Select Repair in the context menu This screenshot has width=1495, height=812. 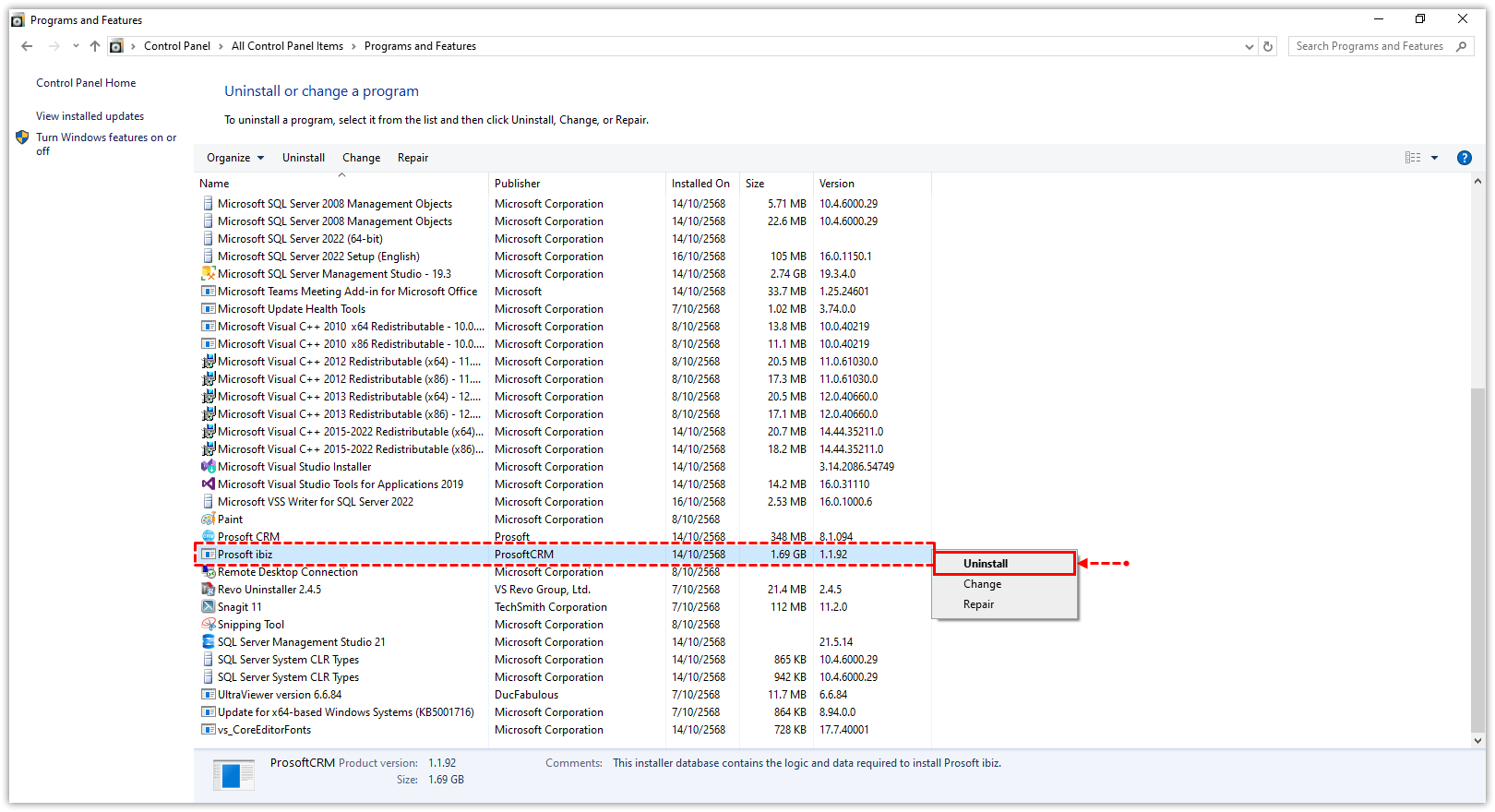[978, 604]
